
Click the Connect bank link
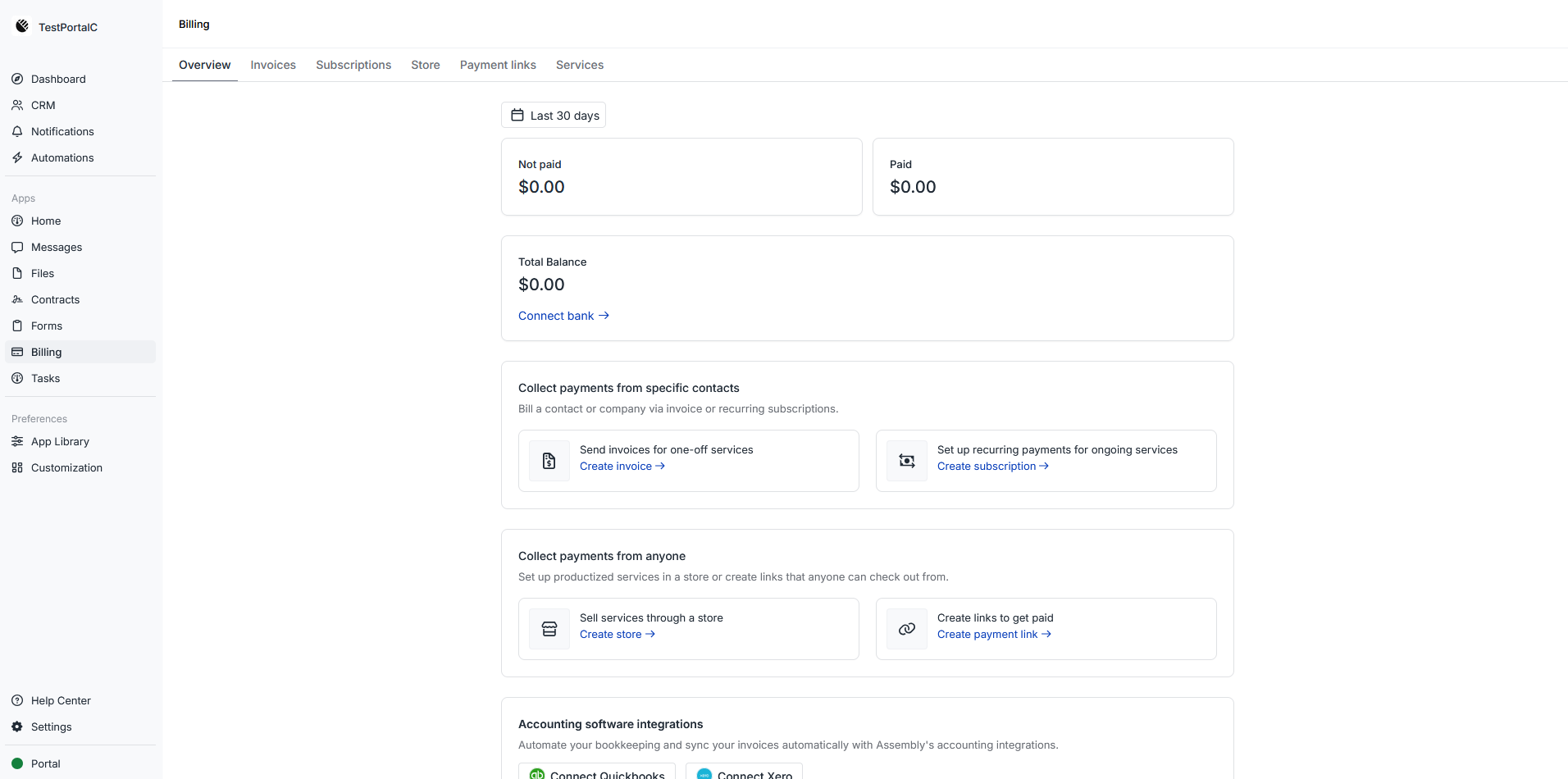tap(563, 316)
